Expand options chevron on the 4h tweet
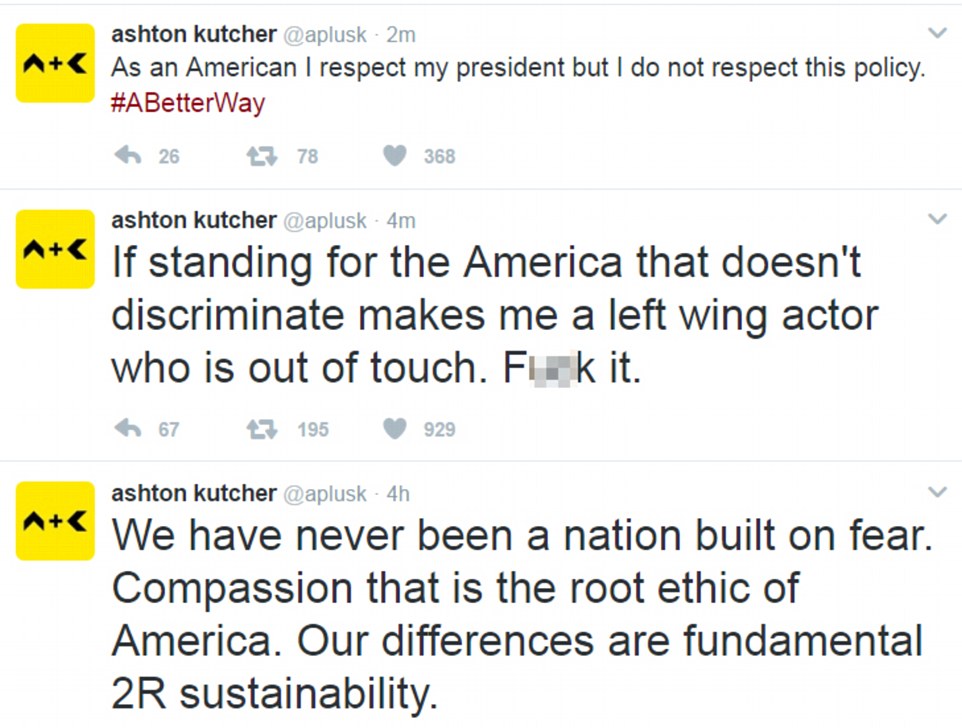Viewport: 962px width, 728px height. (937, 492)
